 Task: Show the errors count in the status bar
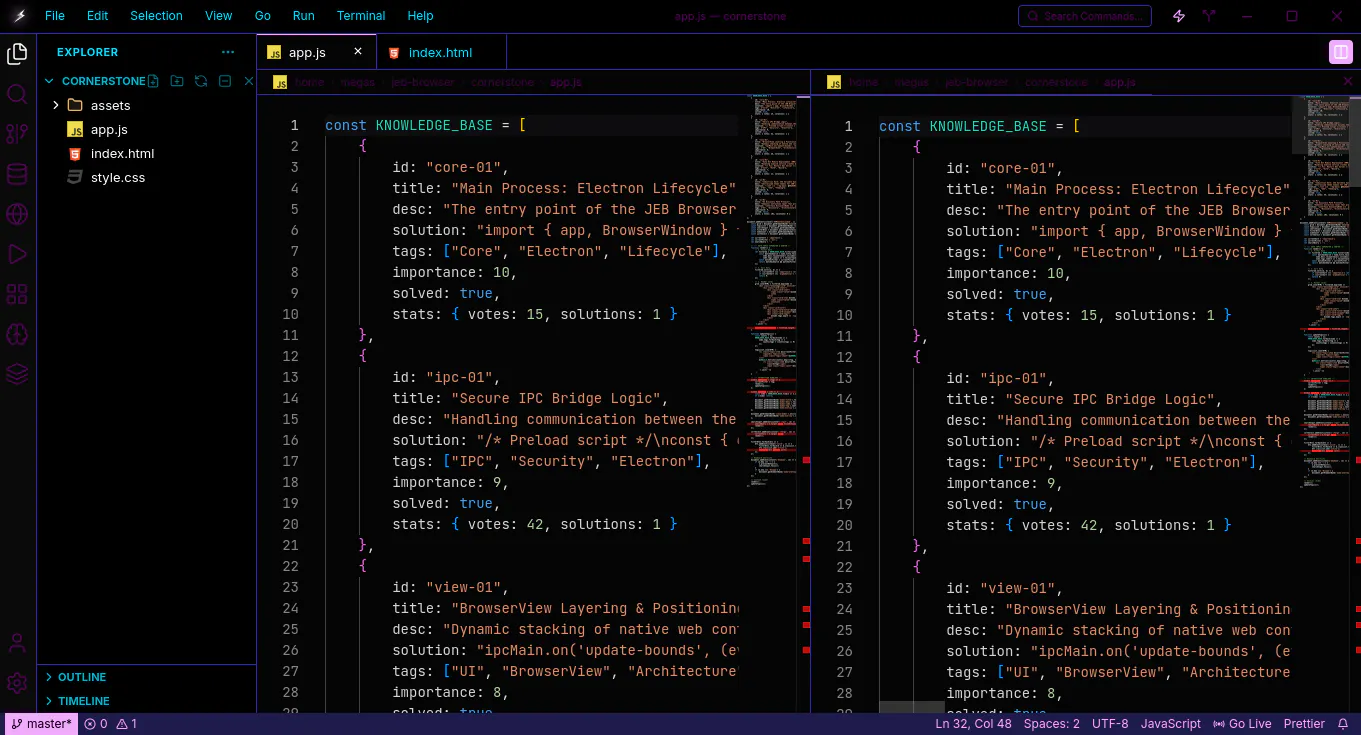coord(96,724)
